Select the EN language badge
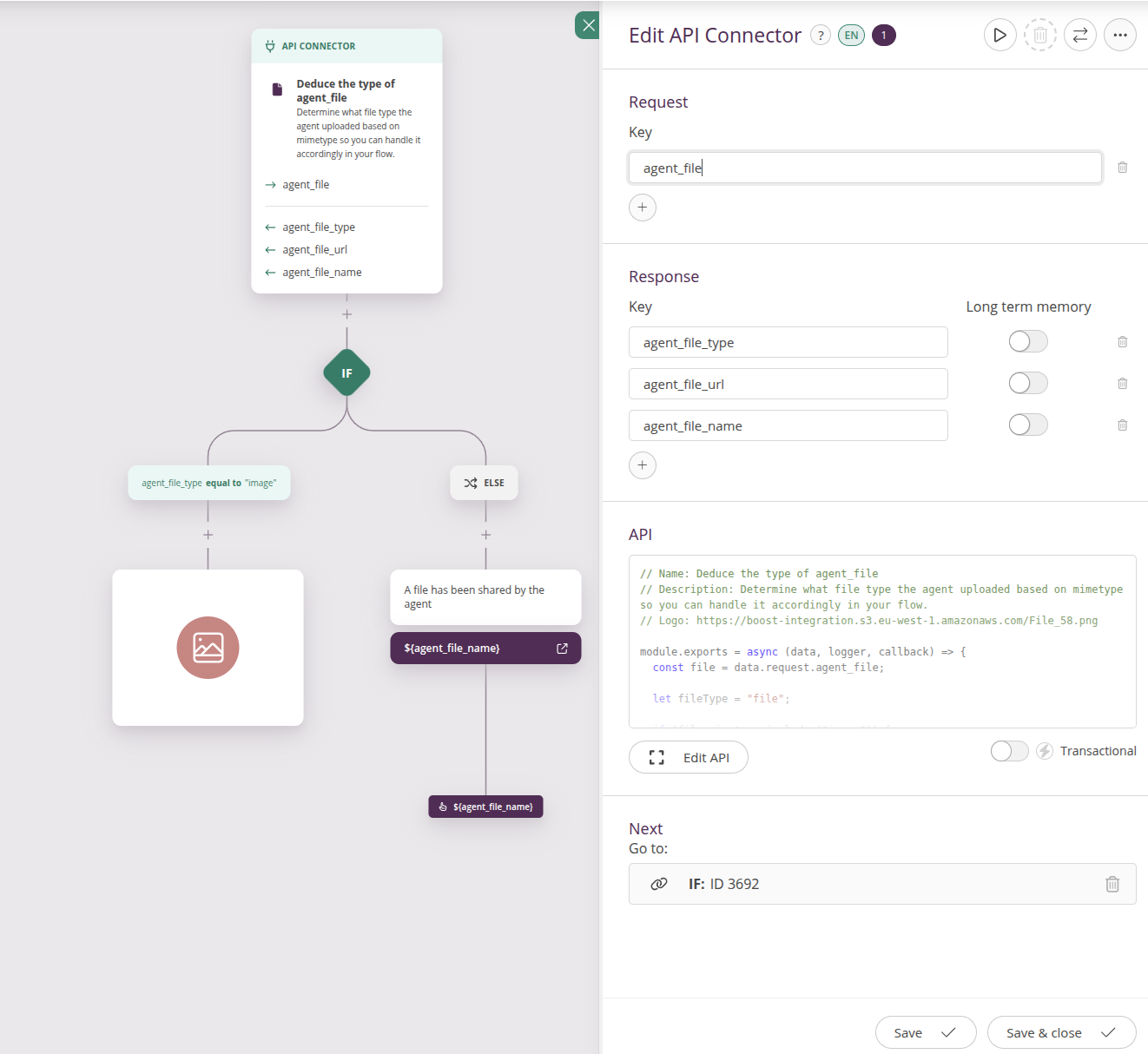The width and height of the screenshot is (1148, 1054). coord(851,36)
